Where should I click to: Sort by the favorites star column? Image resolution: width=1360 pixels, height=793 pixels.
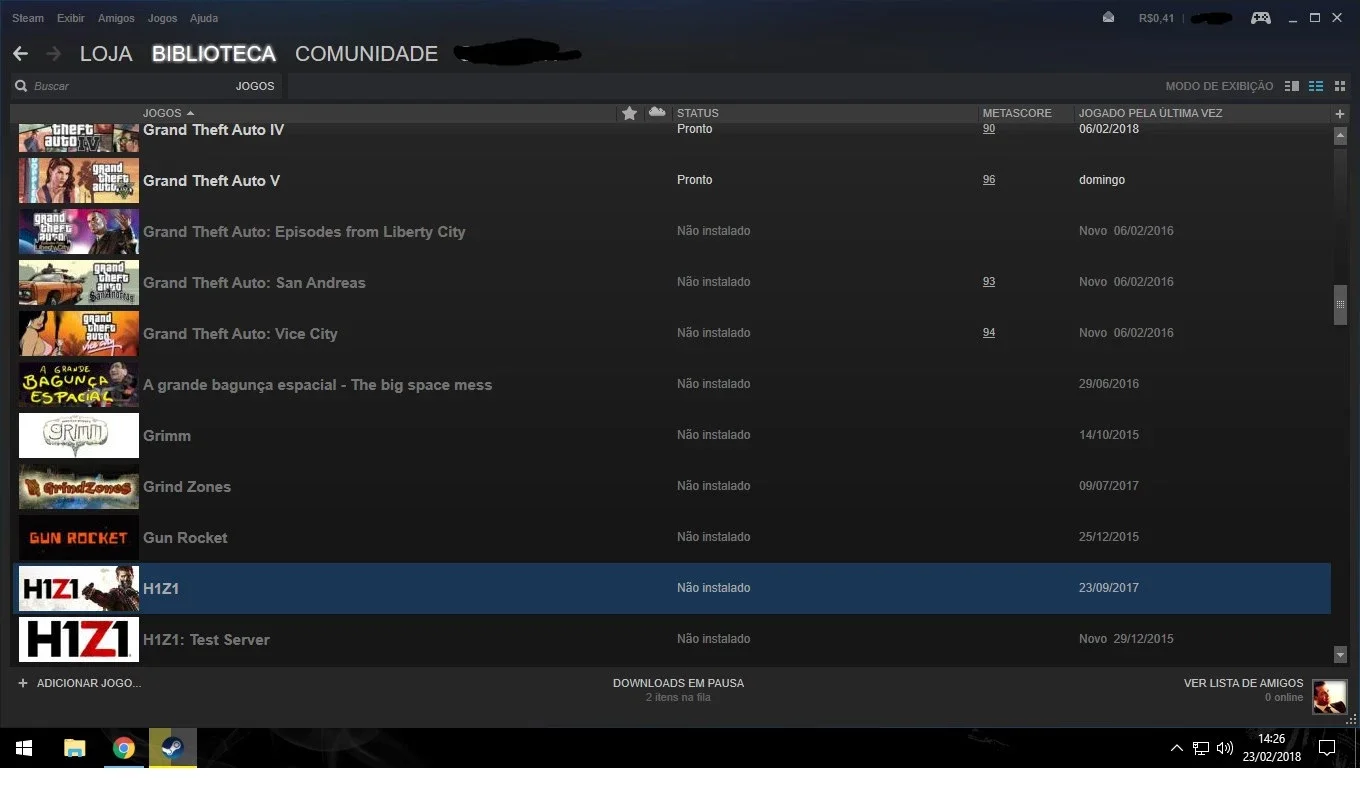click(629, 113)
